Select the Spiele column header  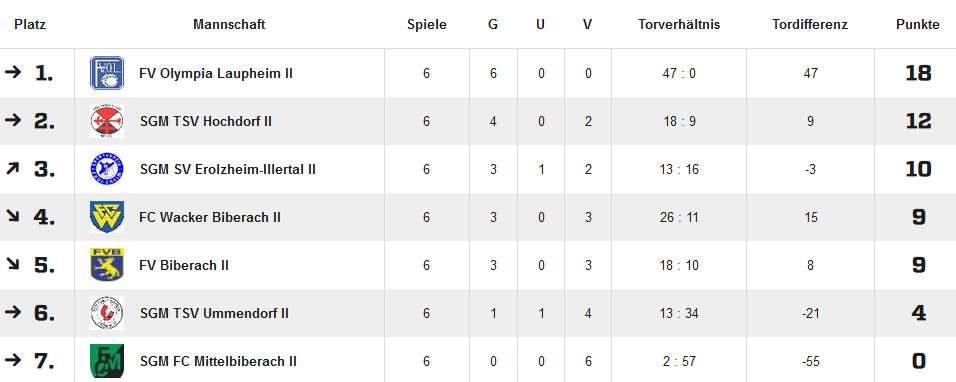pyautogui.click(x=427, y=25)
